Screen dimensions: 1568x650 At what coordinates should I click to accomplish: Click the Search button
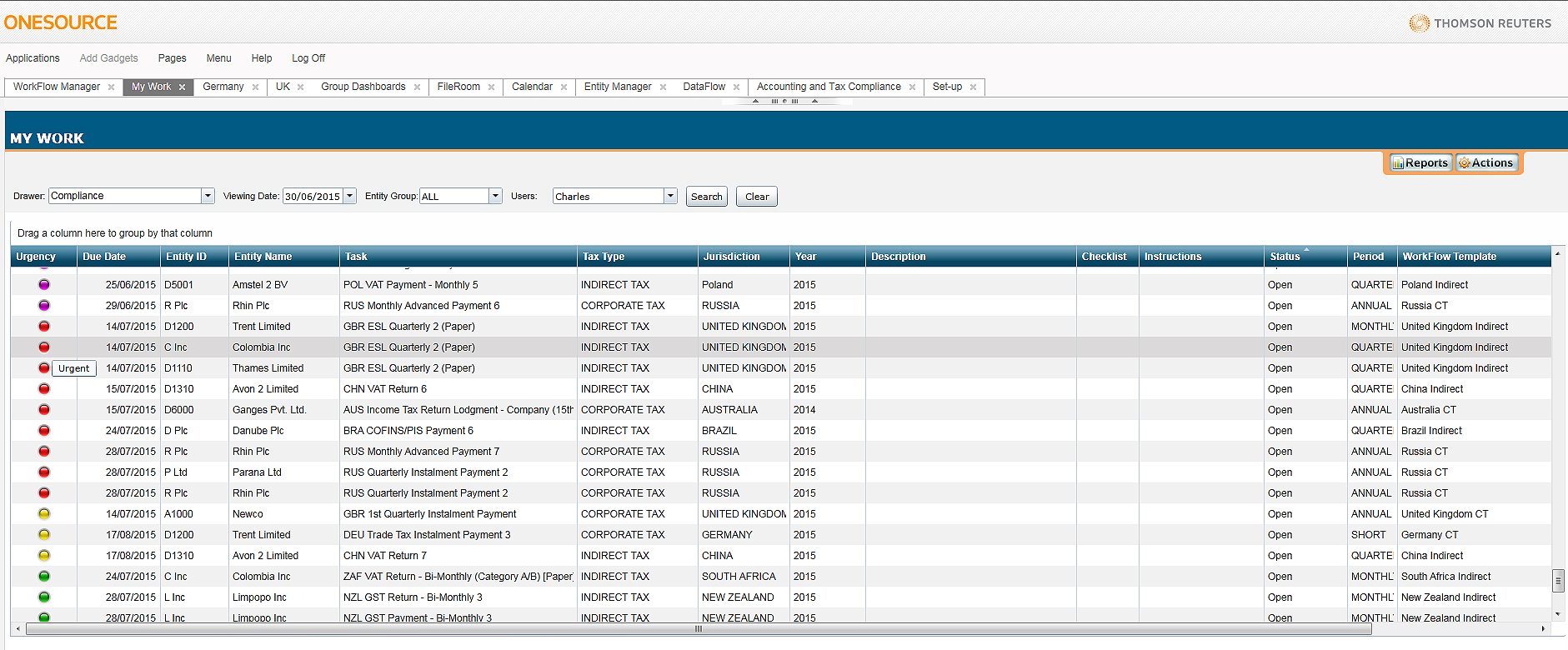coord(707,197)
